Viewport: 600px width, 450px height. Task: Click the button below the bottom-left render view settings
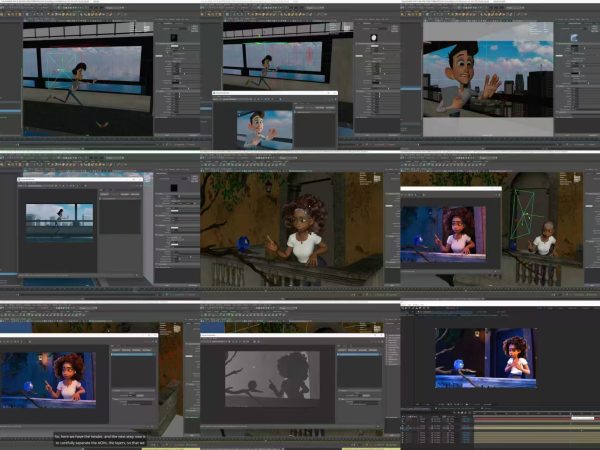point(140,397)
